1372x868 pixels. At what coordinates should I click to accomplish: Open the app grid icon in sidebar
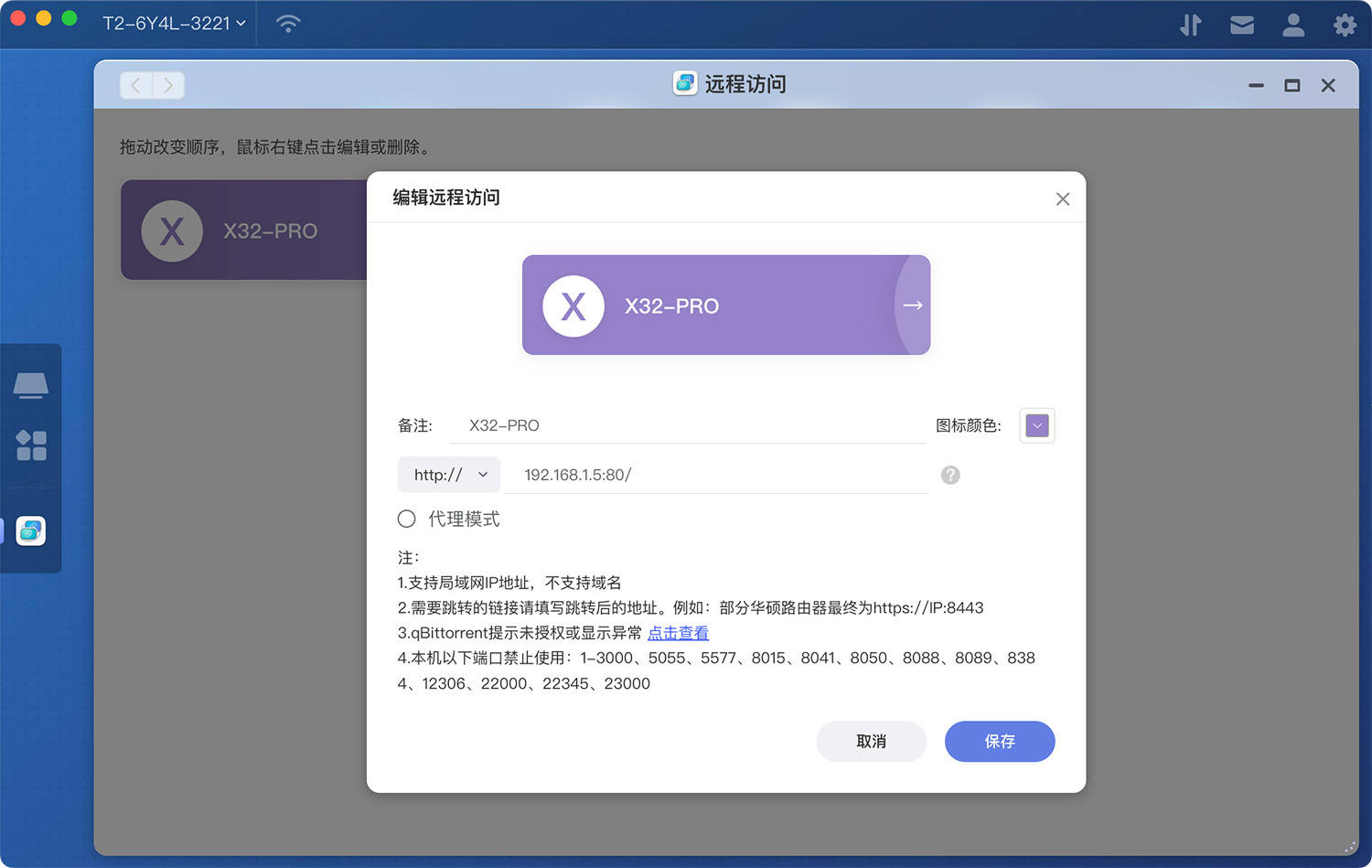pos(31,445)
